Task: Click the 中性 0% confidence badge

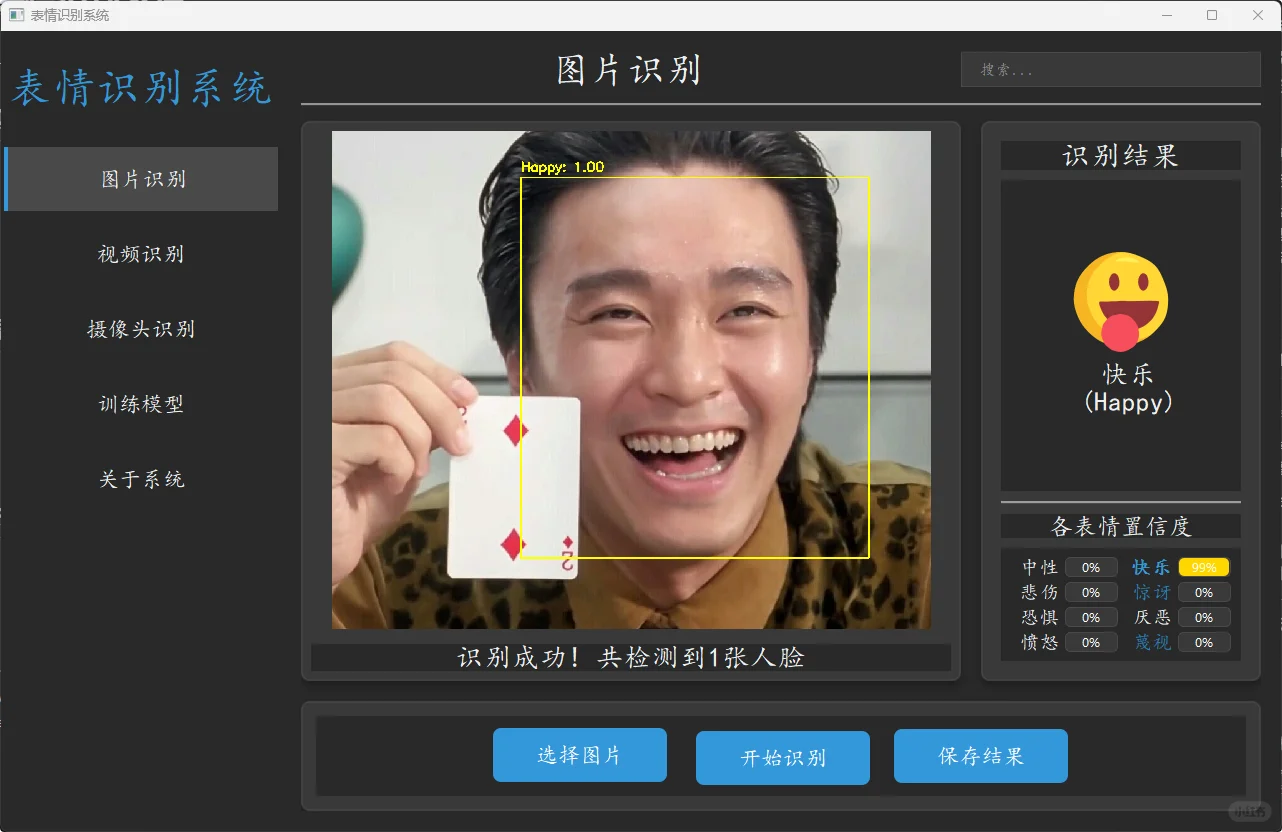Action: pyautogui.click(x=1091, y=566)
